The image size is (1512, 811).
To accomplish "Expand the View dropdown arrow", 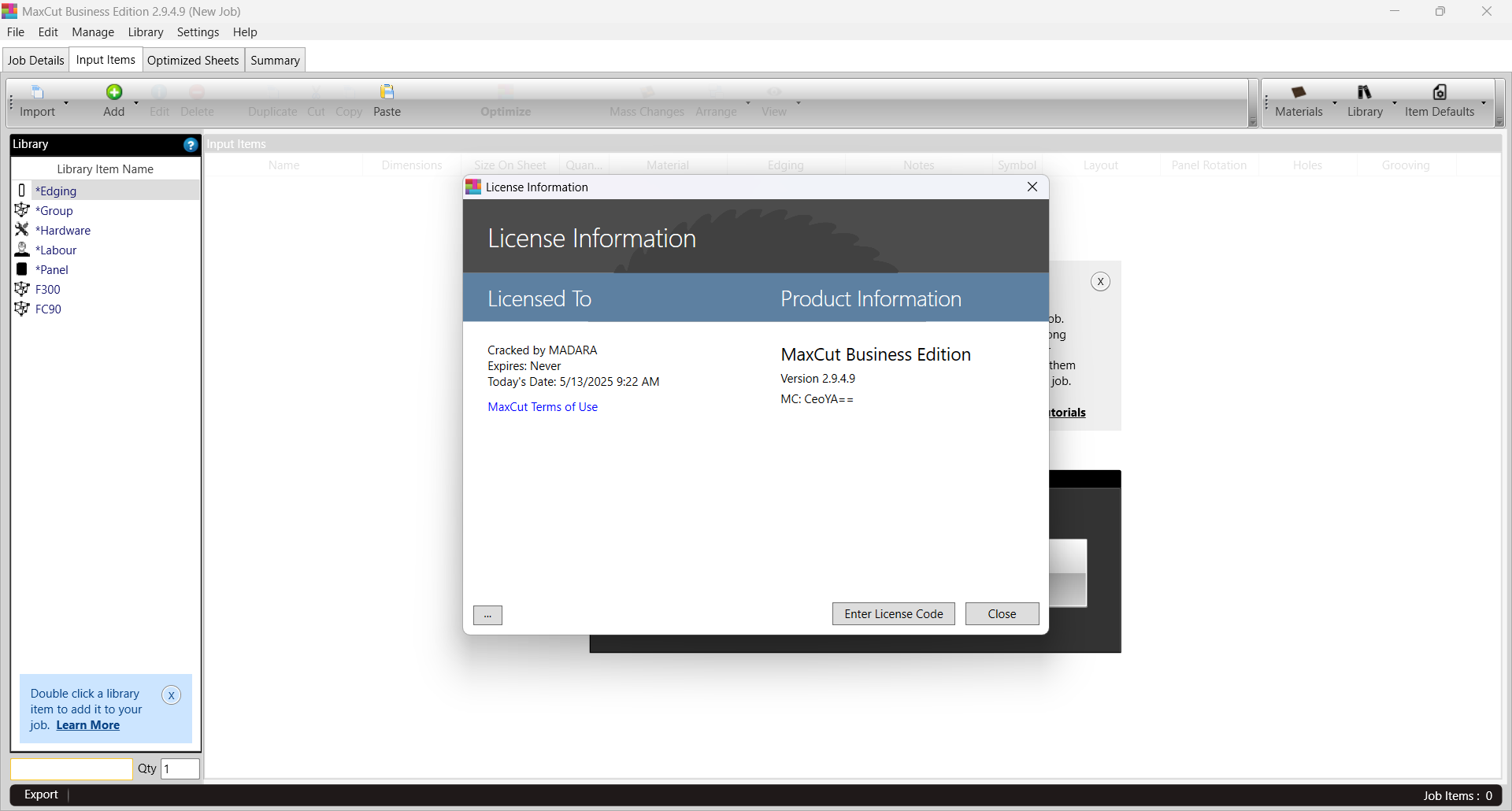I will tap(799, 103).
